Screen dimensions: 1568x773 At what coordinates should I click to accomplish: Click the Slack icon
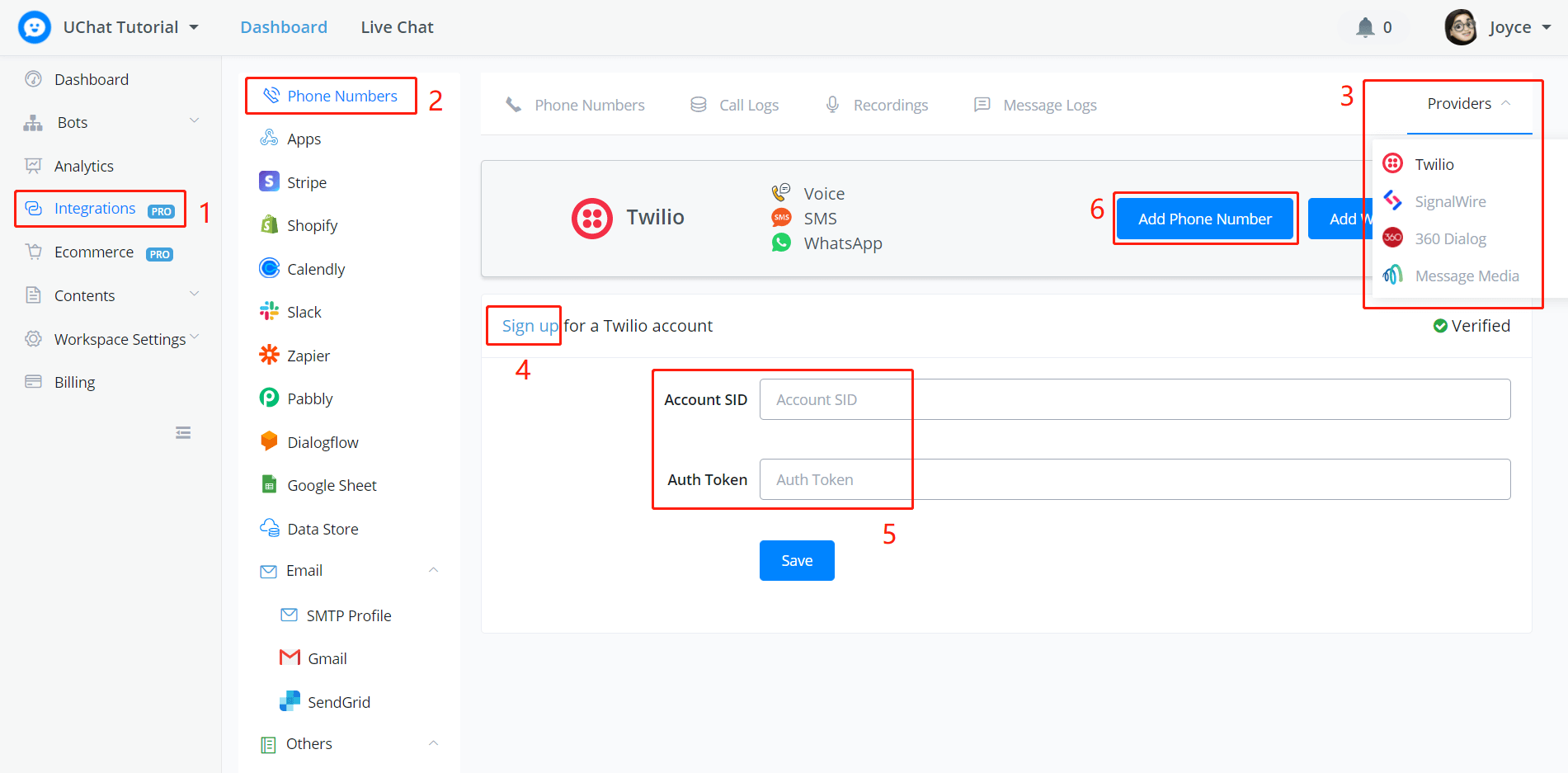(x=269, y=311)
